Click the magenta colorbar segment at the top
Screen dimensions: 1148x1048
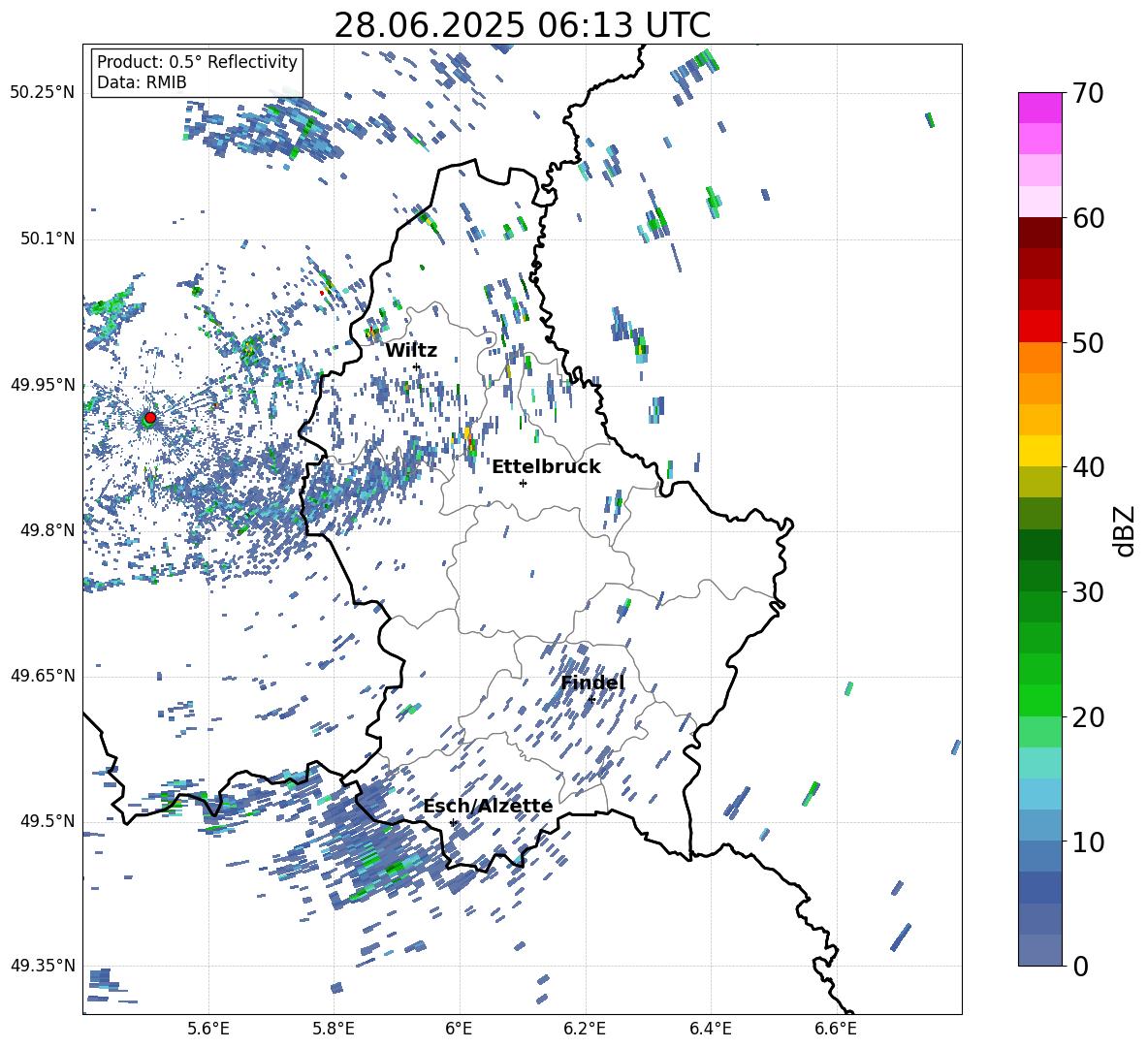[x=1040, y=108]
